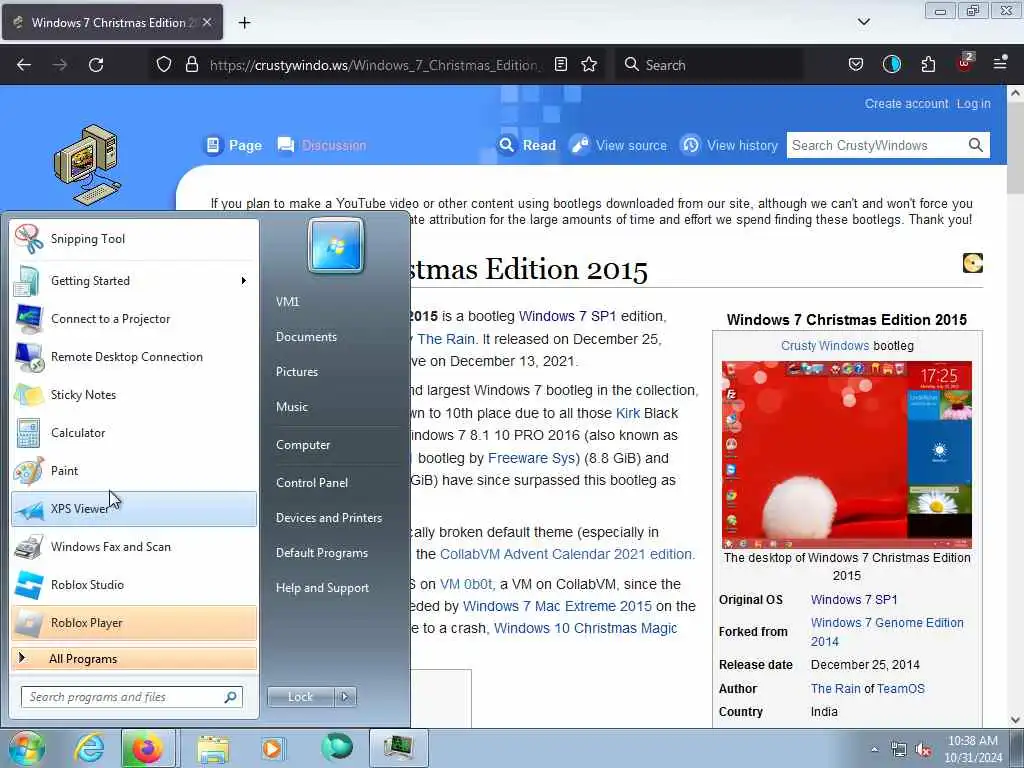Click Firefox Search box

coord(709,65)
